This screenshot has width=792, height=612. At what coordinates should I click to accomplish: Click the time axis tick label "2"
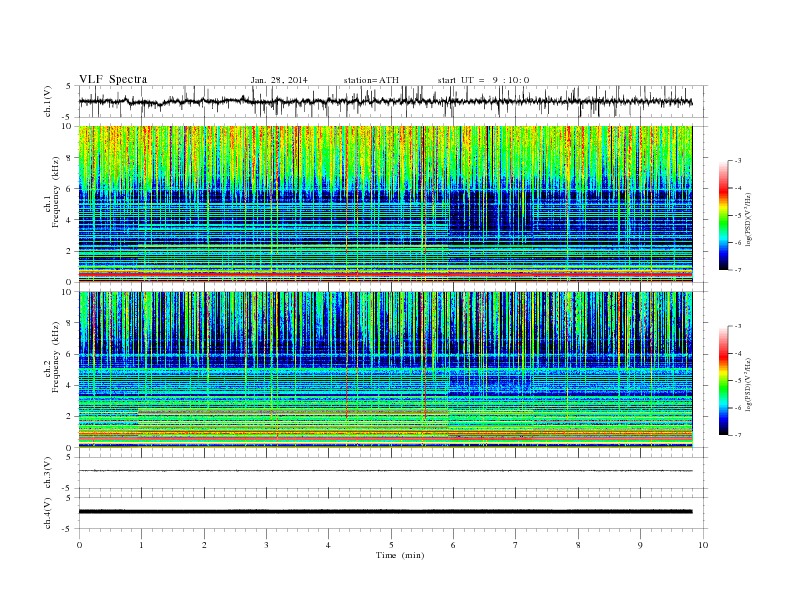pyautogui.click(x=204, y=545)
